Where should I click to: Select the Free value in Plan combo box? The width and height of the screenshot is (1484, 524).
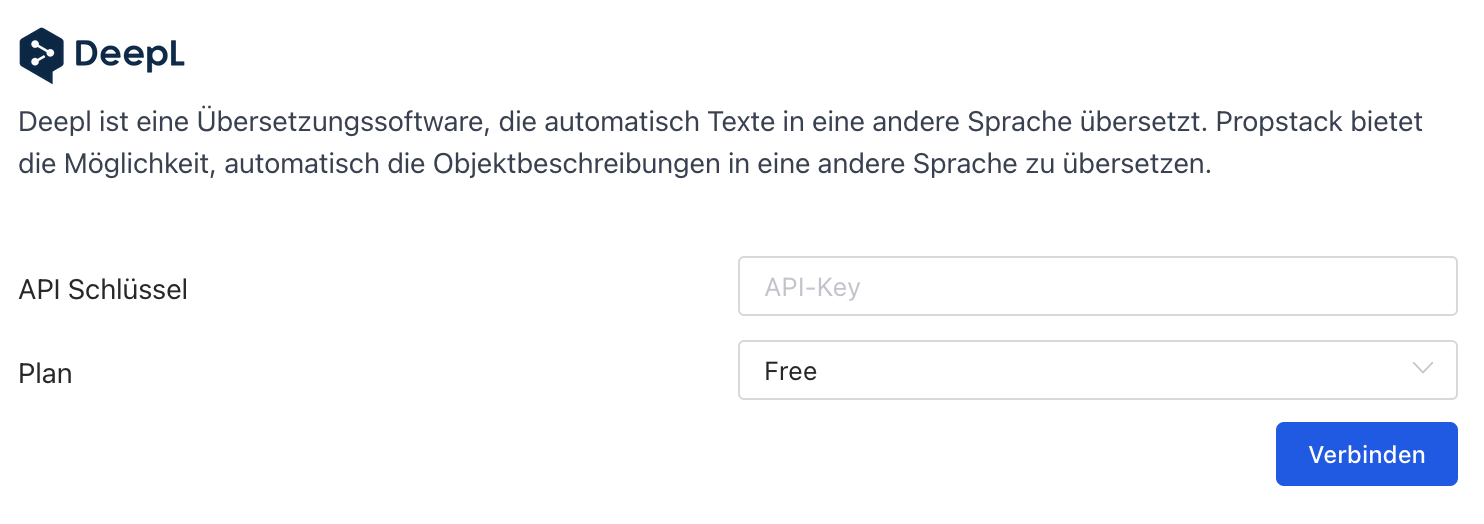790,371
